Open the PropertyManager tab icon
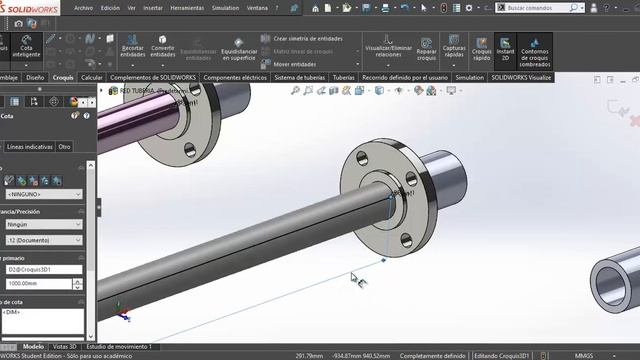 pyautogui.click(x=14, y=102)
